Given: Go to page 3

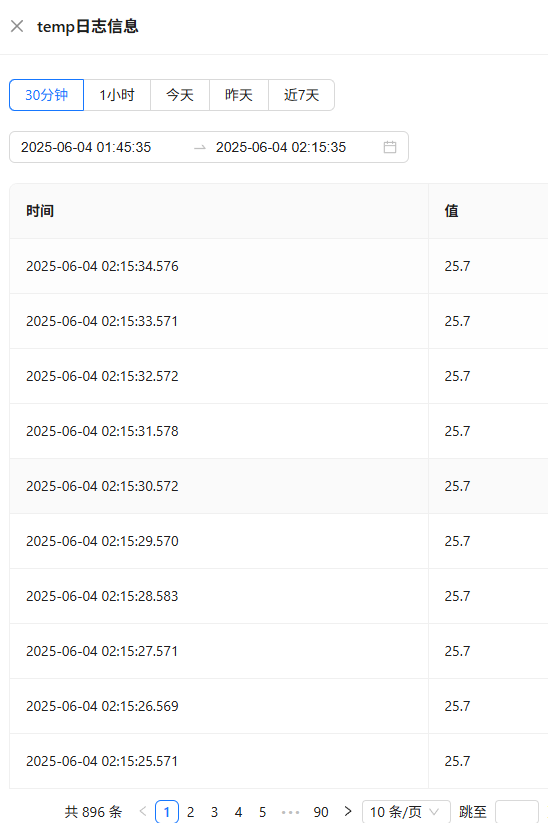Looking at the screenshot, I should click(214, 812).
